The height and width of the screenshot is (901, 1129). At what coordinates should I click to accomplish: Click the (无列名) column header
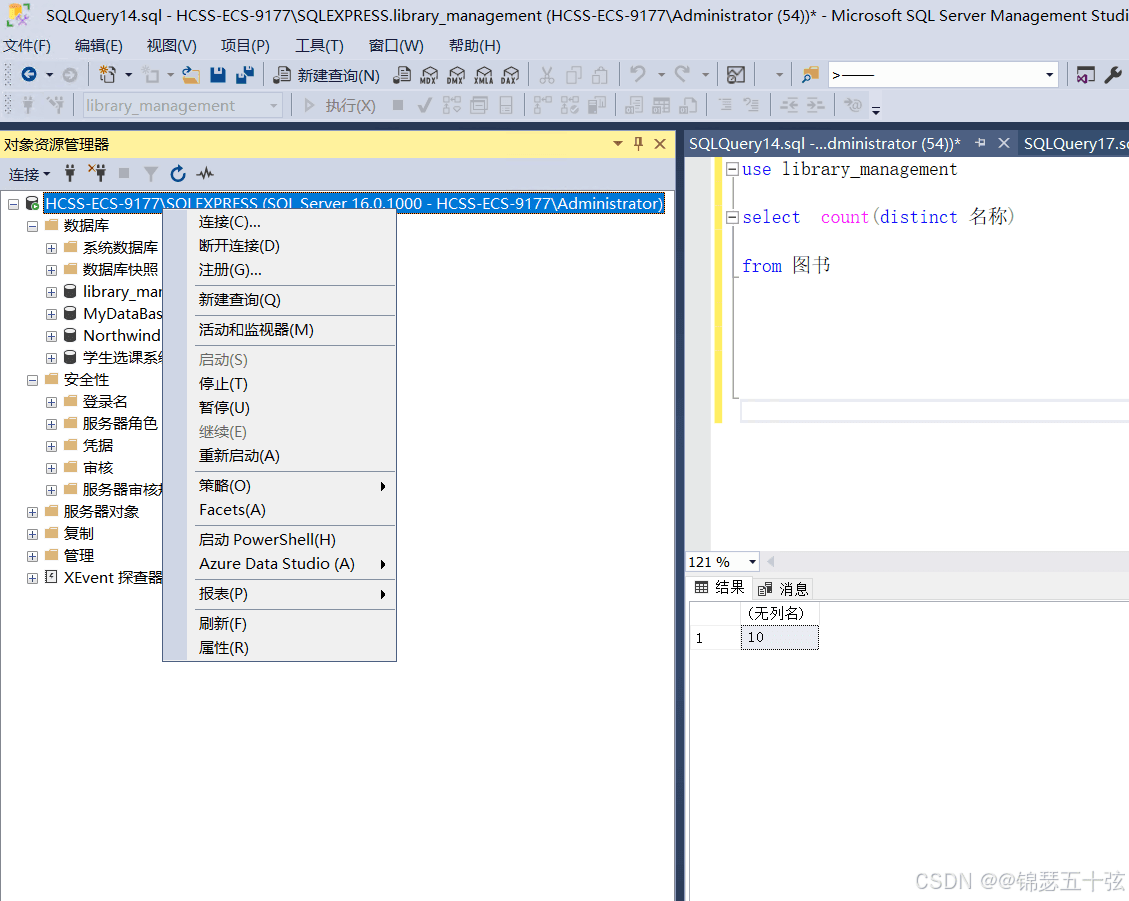point(780,614)
